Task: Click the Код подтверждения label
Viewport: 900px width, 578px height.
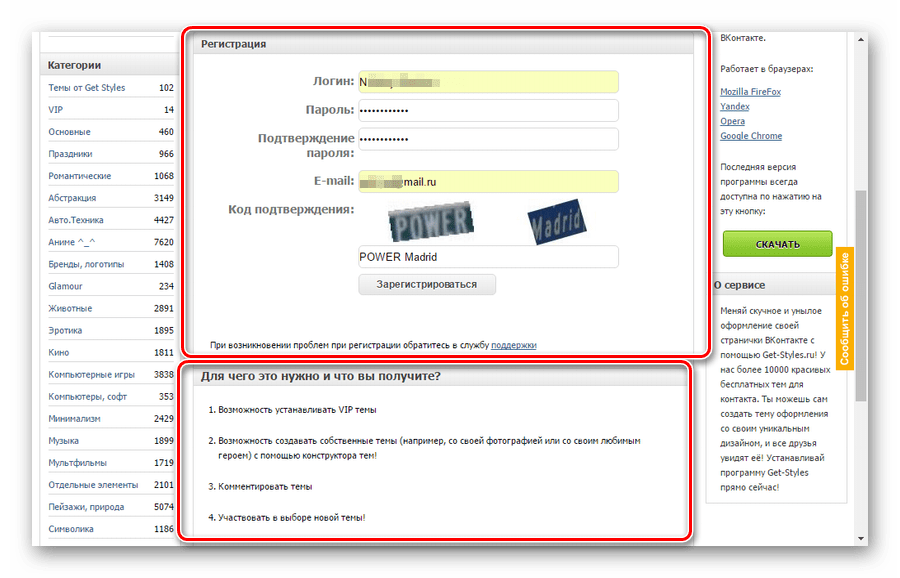Action: 291,210
